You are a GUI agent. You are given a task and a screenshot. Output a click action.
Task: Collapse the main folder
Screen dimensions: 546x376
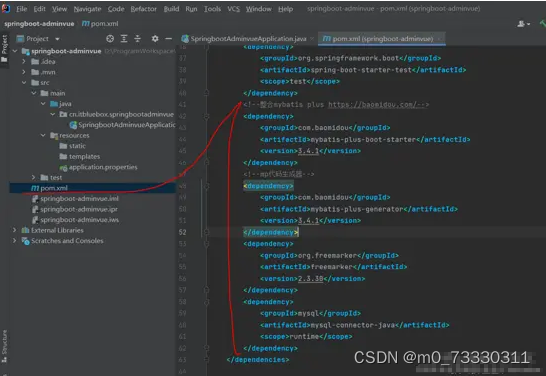pos(34,93)
